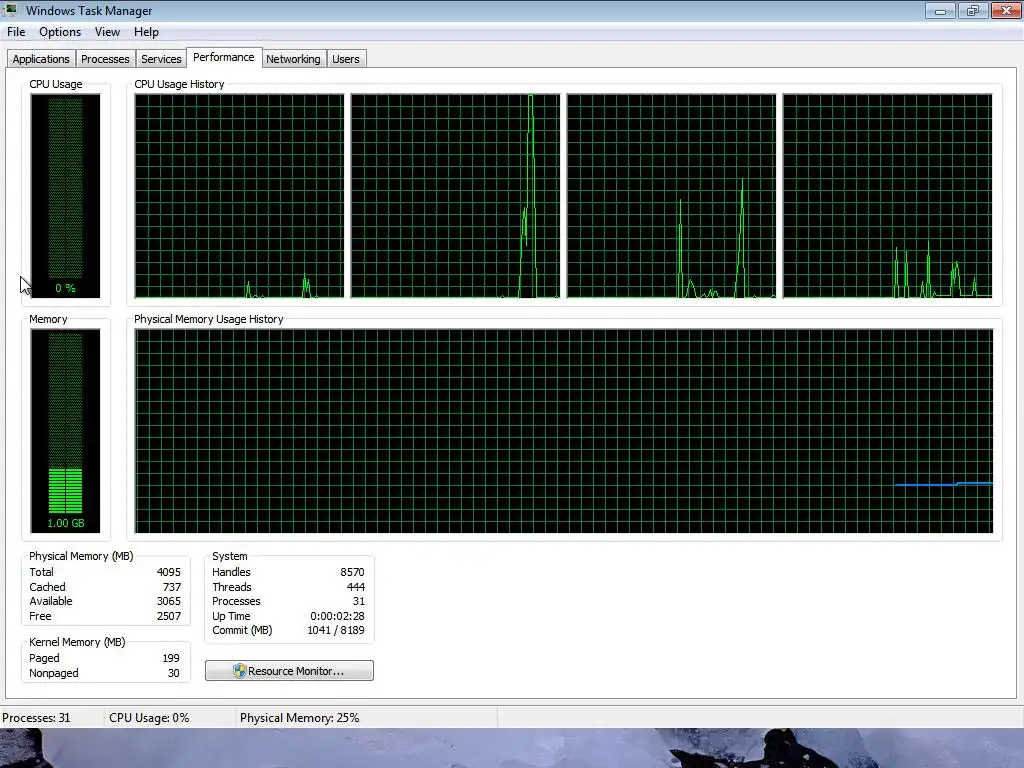Click the fourth CPU core history graph

(888, 196)
